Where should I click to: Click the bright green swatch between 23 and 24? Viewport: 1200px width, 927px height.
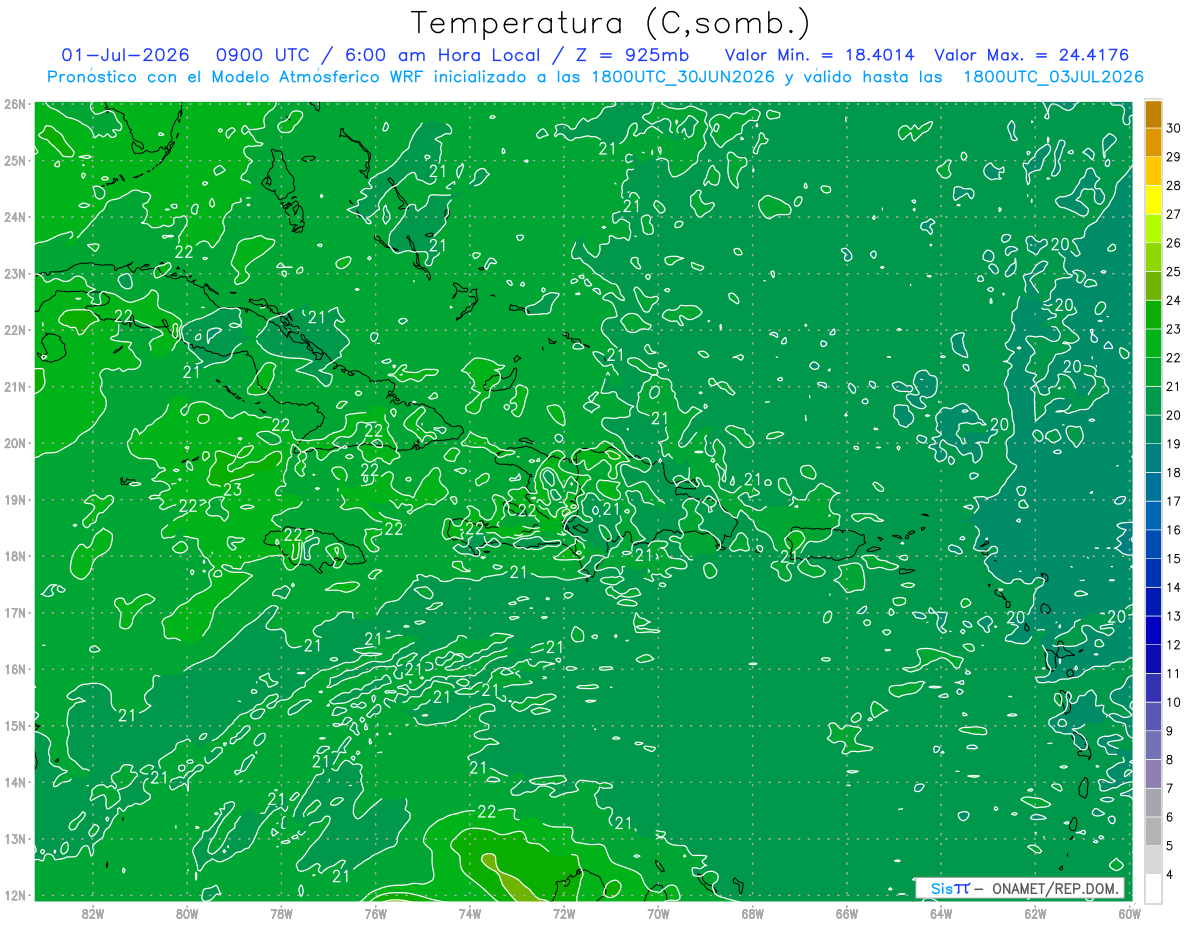coord(1153,315)
